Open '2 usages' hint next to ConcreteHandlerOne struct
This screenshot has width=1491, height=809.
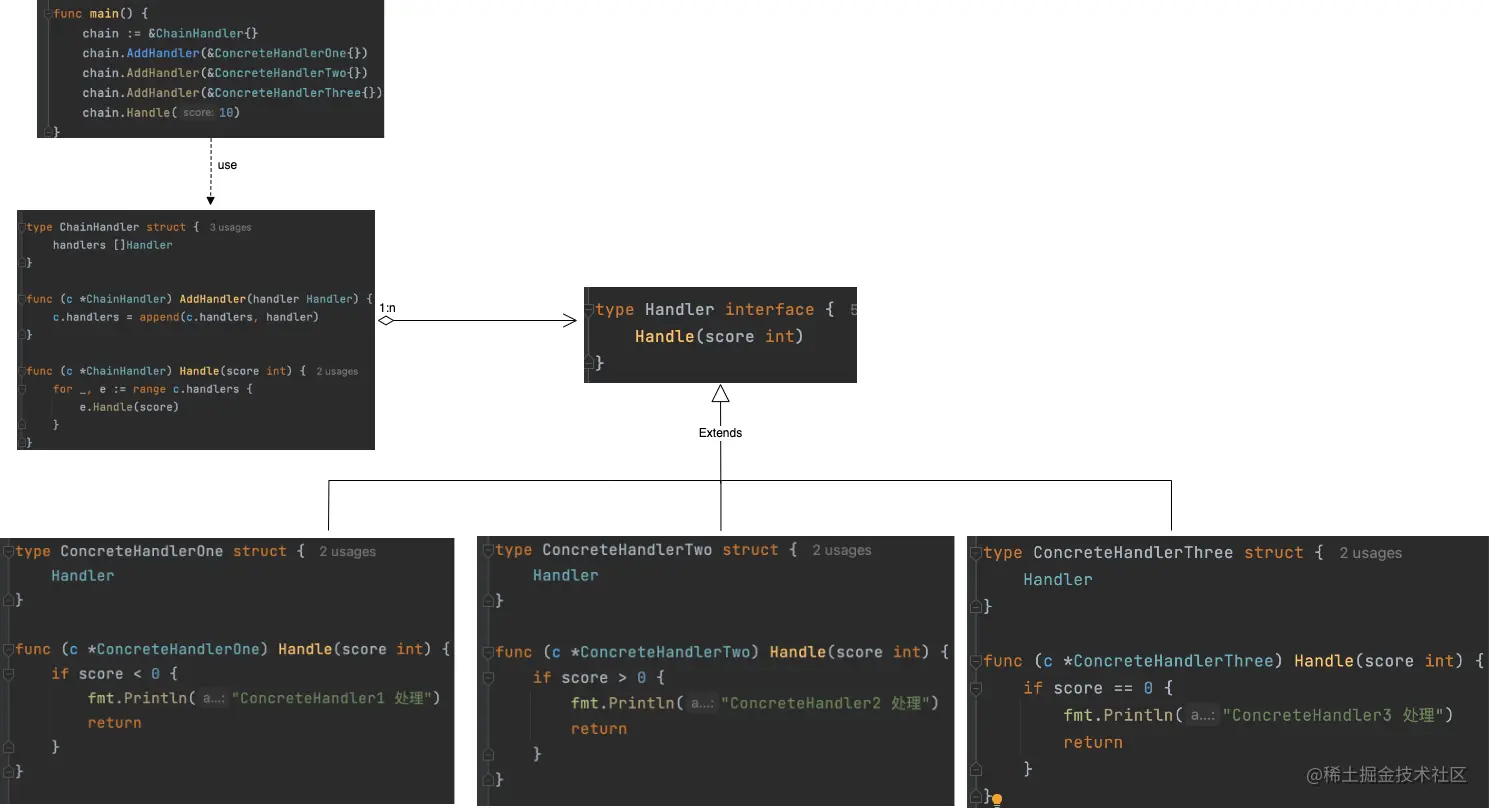347,552
